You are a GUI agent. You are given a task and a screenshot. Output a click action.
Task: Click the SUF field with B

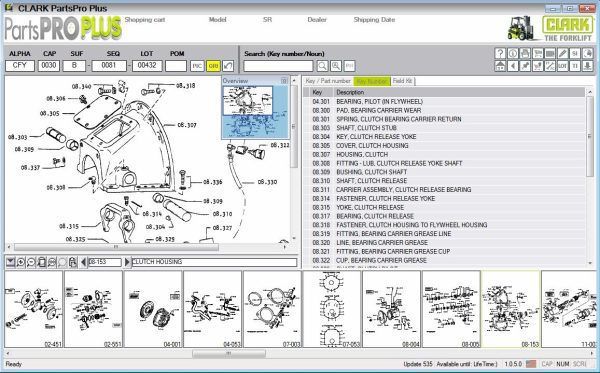coord(74,66)
